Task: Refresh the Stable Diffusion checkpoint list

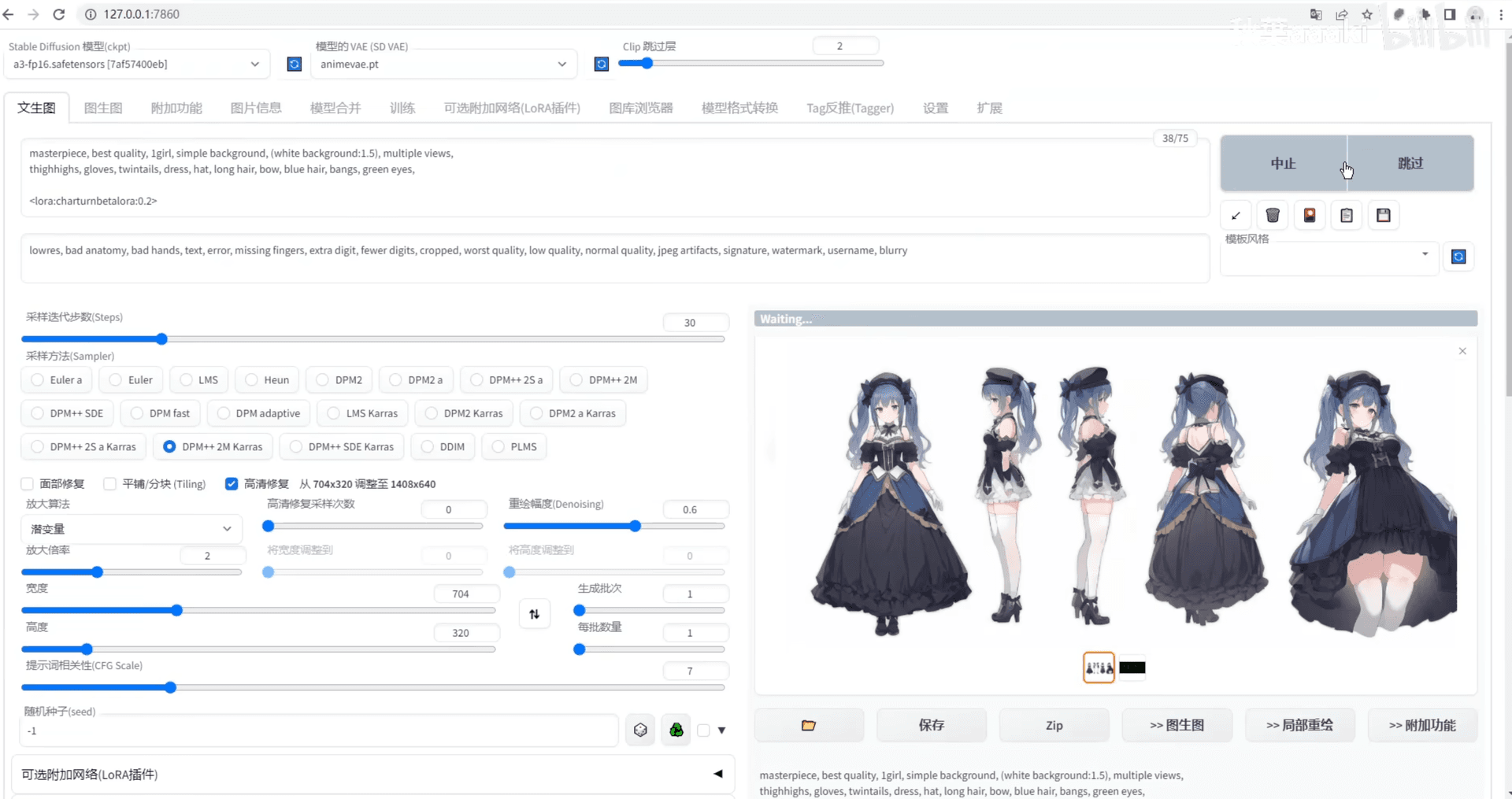Action: [294, 64]
